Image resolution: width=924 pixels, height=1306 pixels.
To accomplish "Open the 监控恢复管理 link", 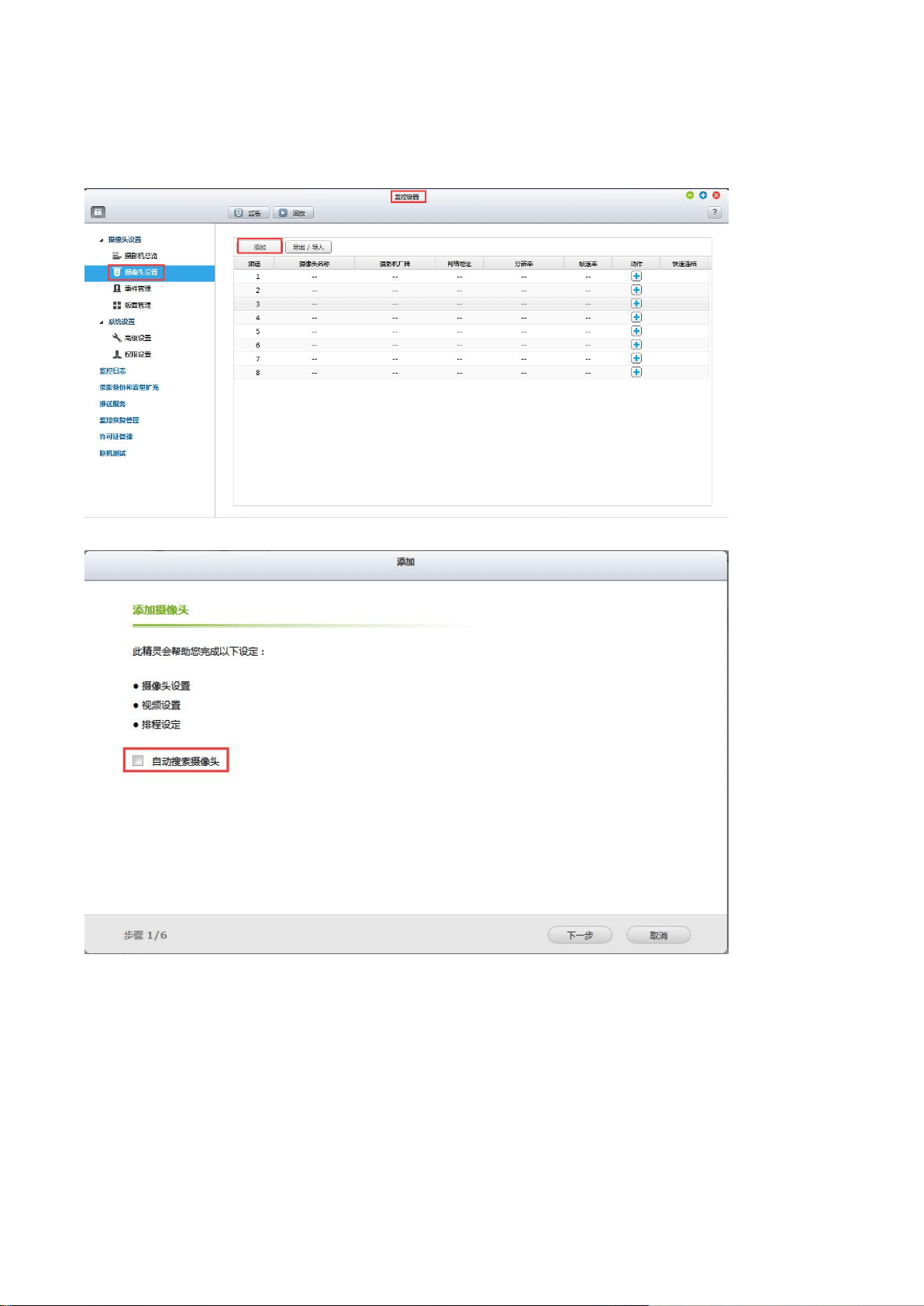I will coord(119,420).
